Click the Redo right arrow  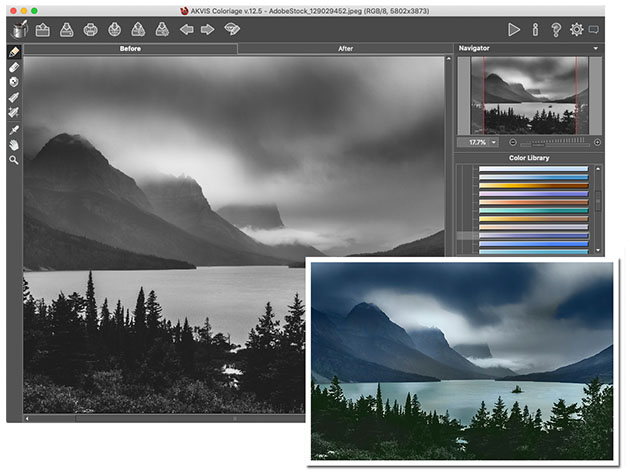[x=207, y=29]
